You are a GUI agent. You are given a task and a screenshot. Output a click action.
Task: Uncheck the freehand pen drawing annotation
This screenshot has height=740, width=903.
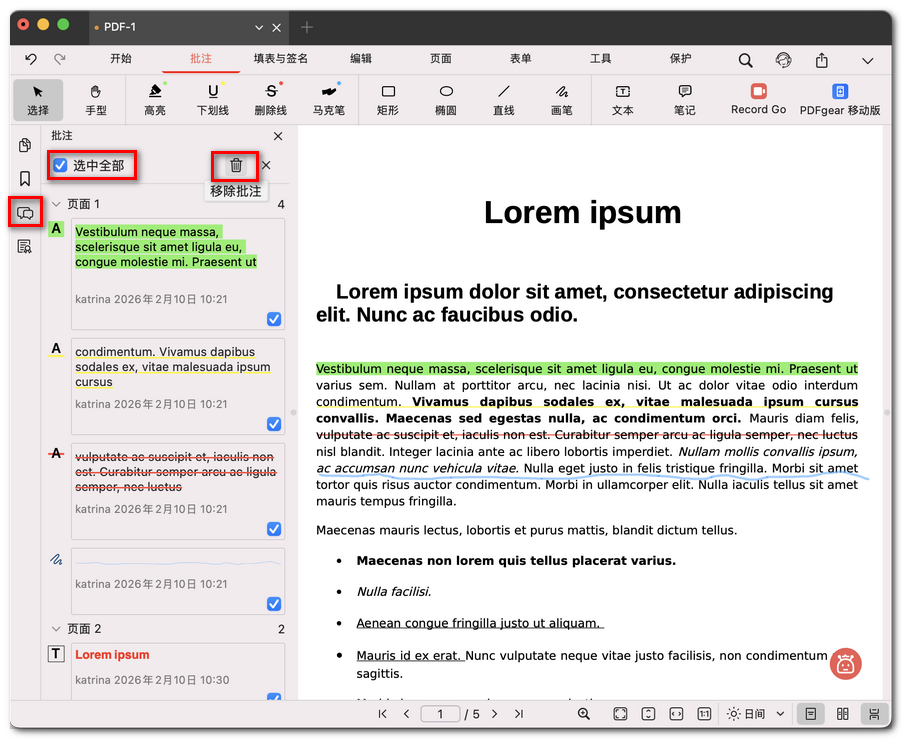[274, 604]
